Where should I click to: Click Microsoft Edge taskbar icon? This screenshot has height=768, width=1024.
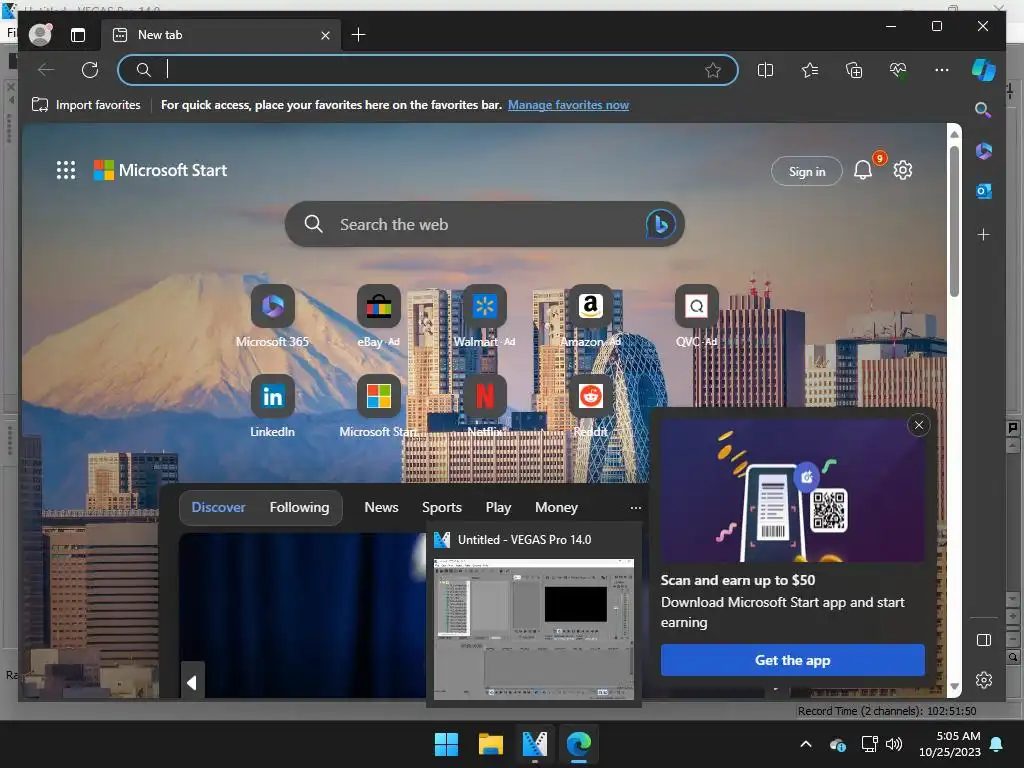click(x=579, y=744)
